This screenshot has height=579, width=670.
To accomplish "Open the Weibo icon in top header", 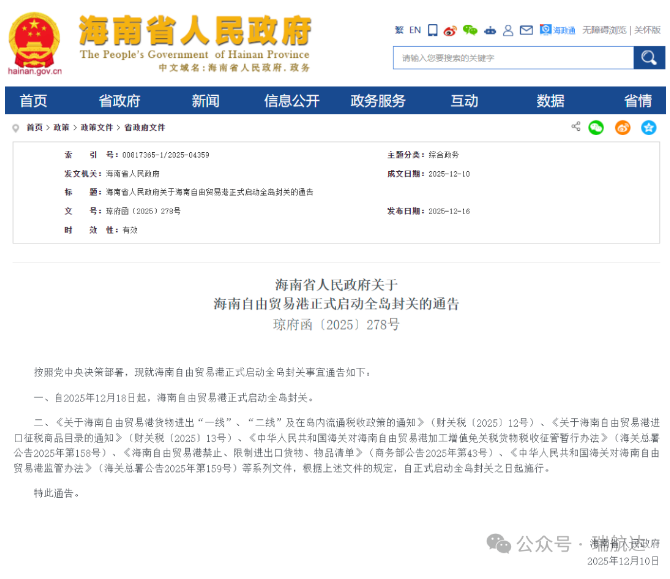I will click(450, 30).
